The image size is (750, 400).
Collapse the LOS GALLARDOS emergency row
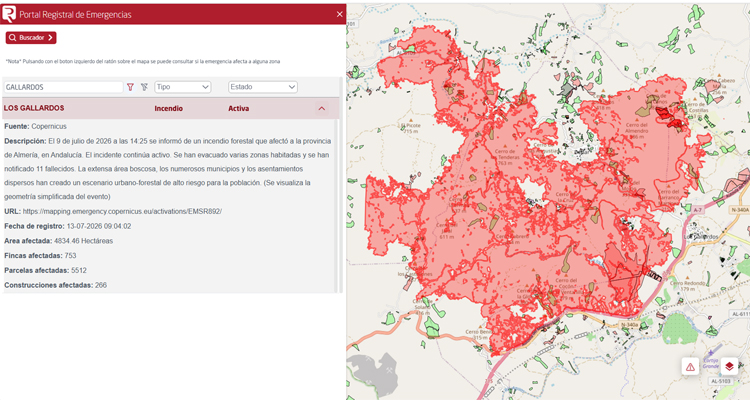click(322, 109)
